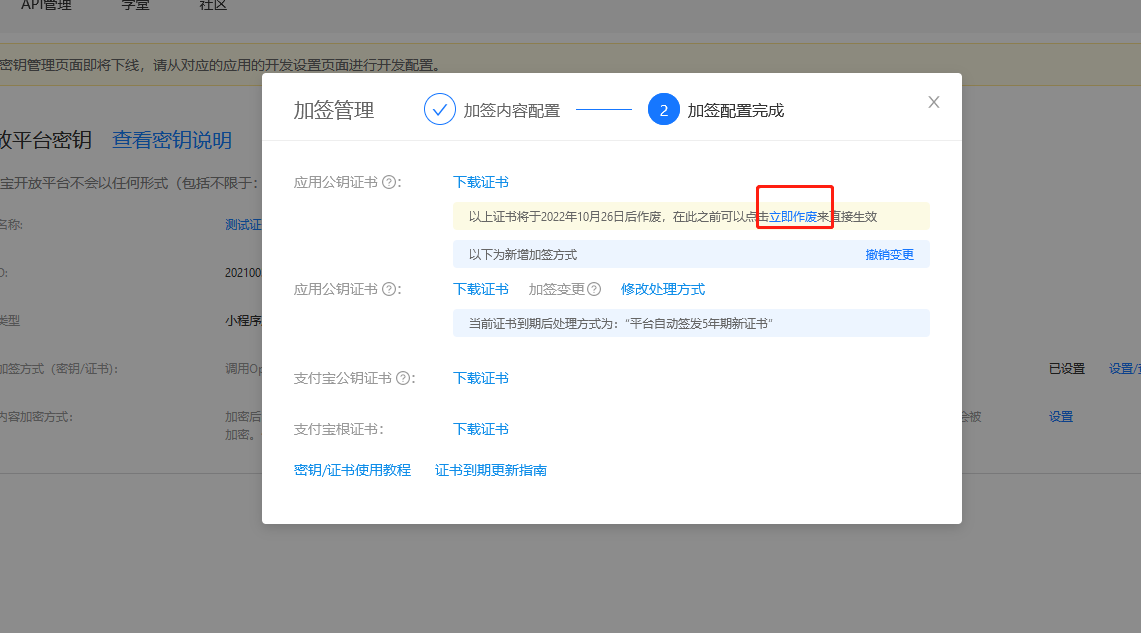View key details via 查看密钥说明
The width and height of the screenshot is (1141, 633).
coord(170,140)
